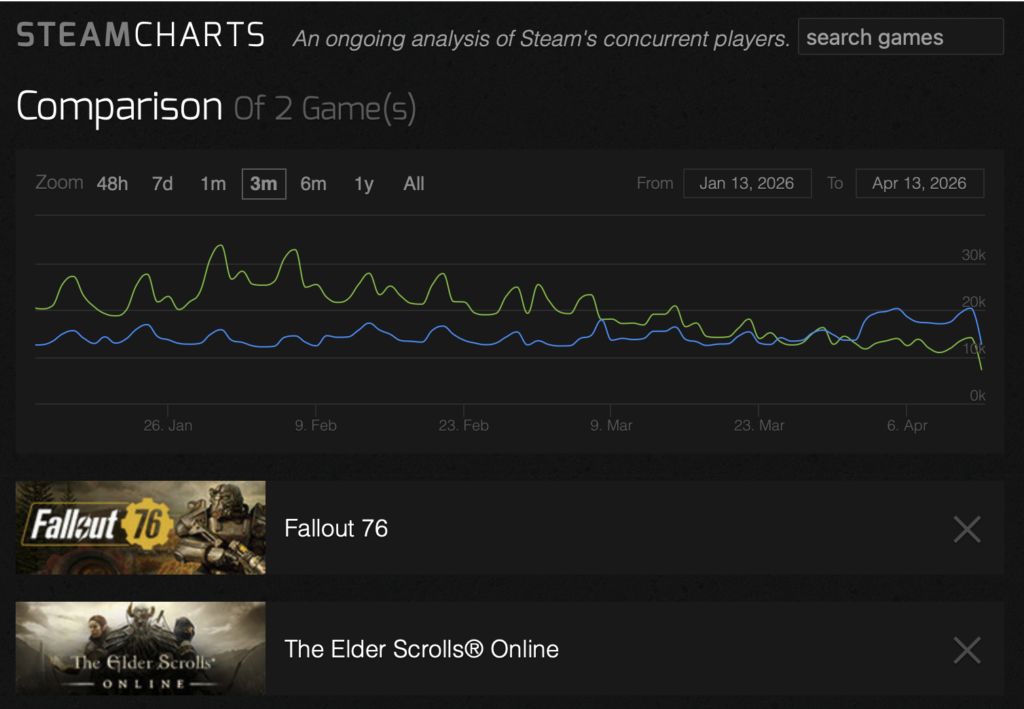
Task: Click the SteamCharts logo
Action: click(141, 36)
